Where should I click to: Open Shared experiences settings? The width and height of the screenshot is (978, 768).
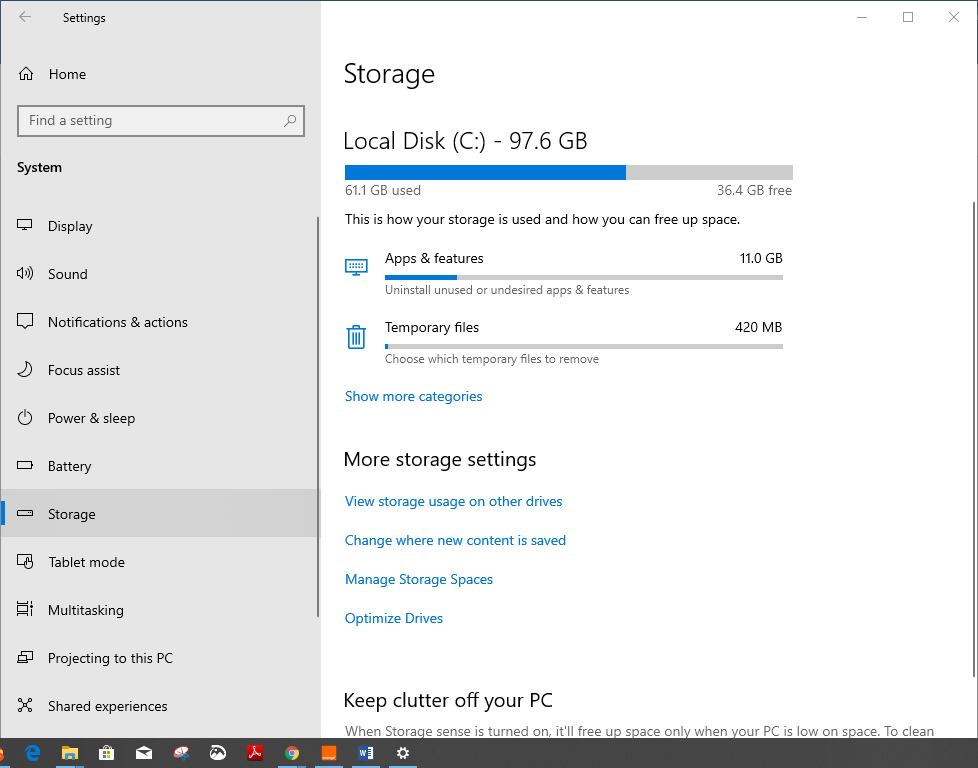click(107, 706)
